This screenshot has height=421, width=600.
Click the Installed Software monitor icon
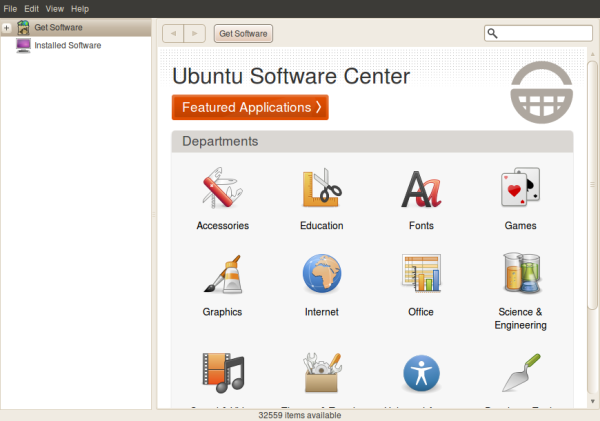[x=23, y=46]
